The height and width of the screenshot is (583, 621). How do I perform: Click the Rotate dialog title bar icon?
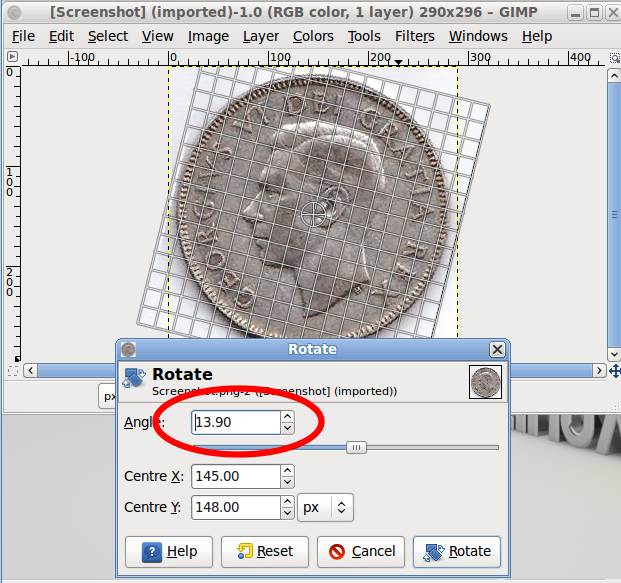(128, 349)
